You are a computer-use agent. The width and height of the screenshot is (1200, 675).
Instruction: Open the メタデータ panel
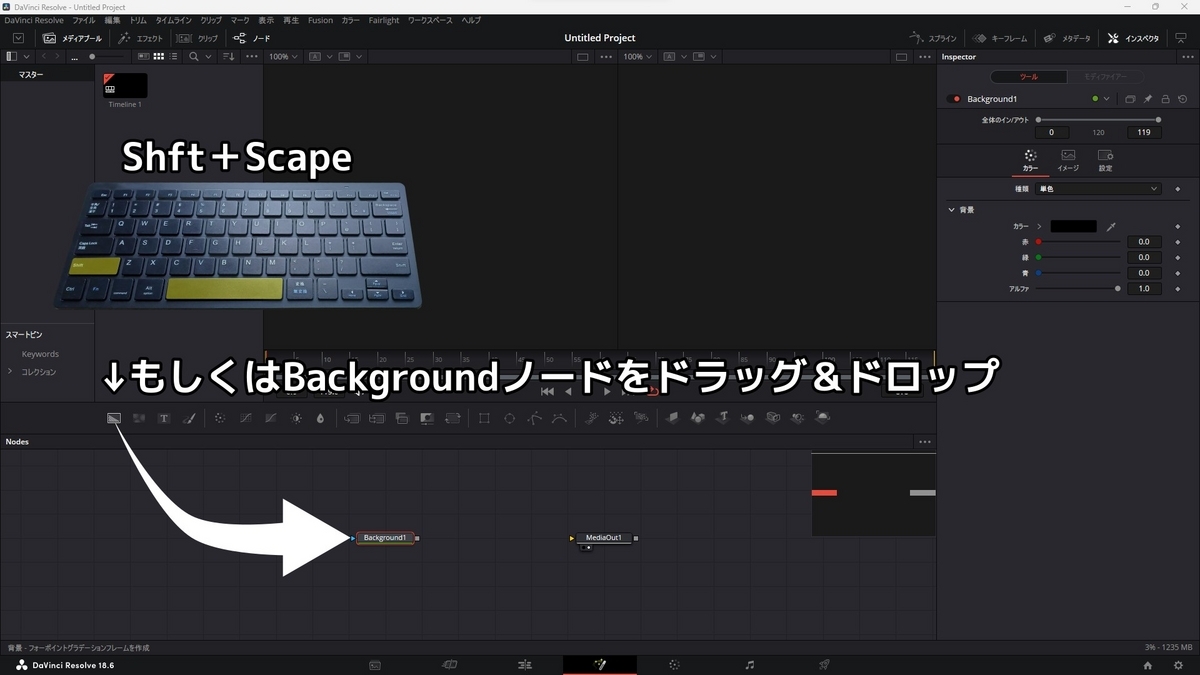[1067, 38]
